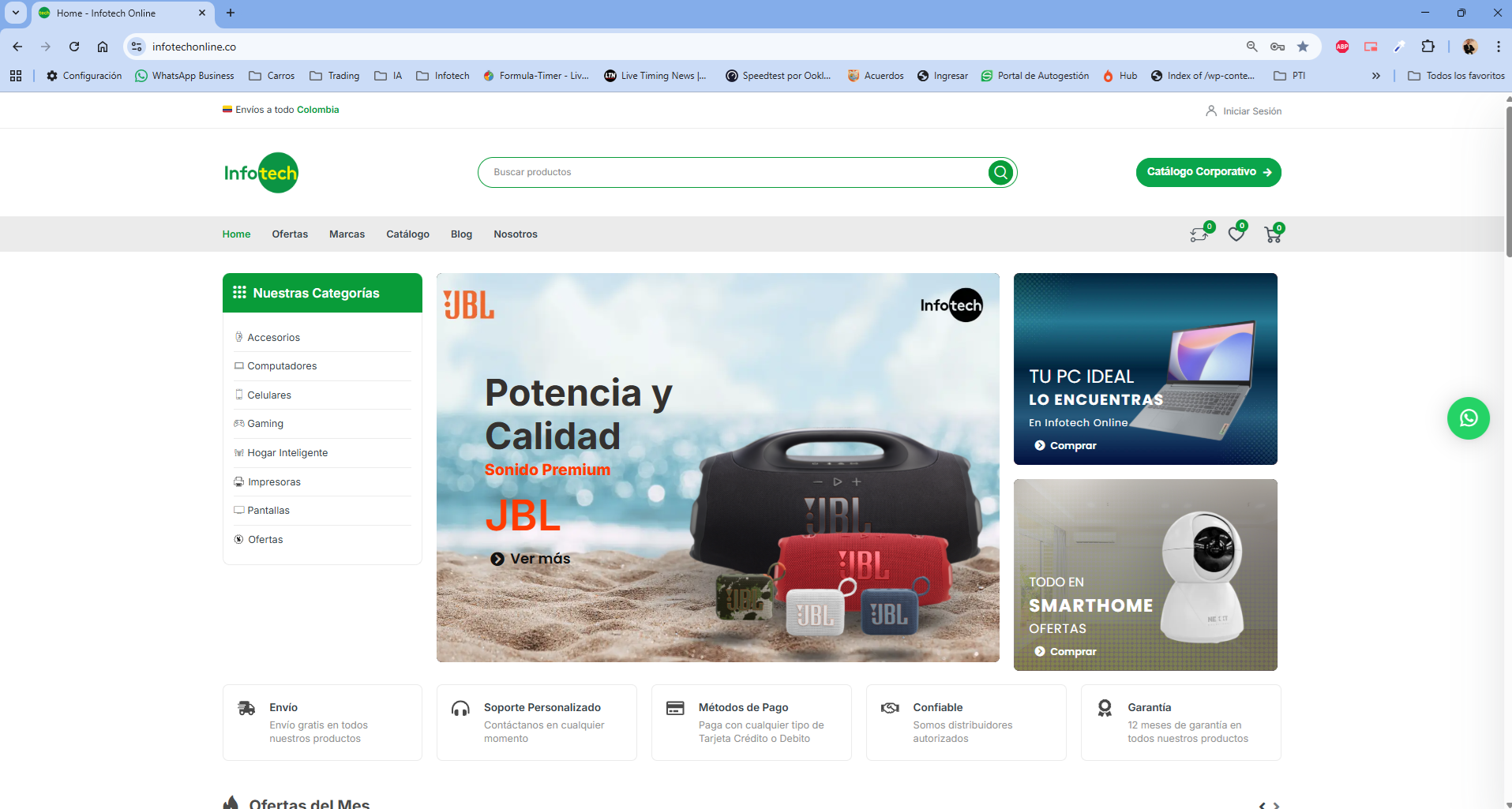Screen dimensions: 1512x809
Task: Open the browser Extensions puzzle icon
Action: 1428,47
